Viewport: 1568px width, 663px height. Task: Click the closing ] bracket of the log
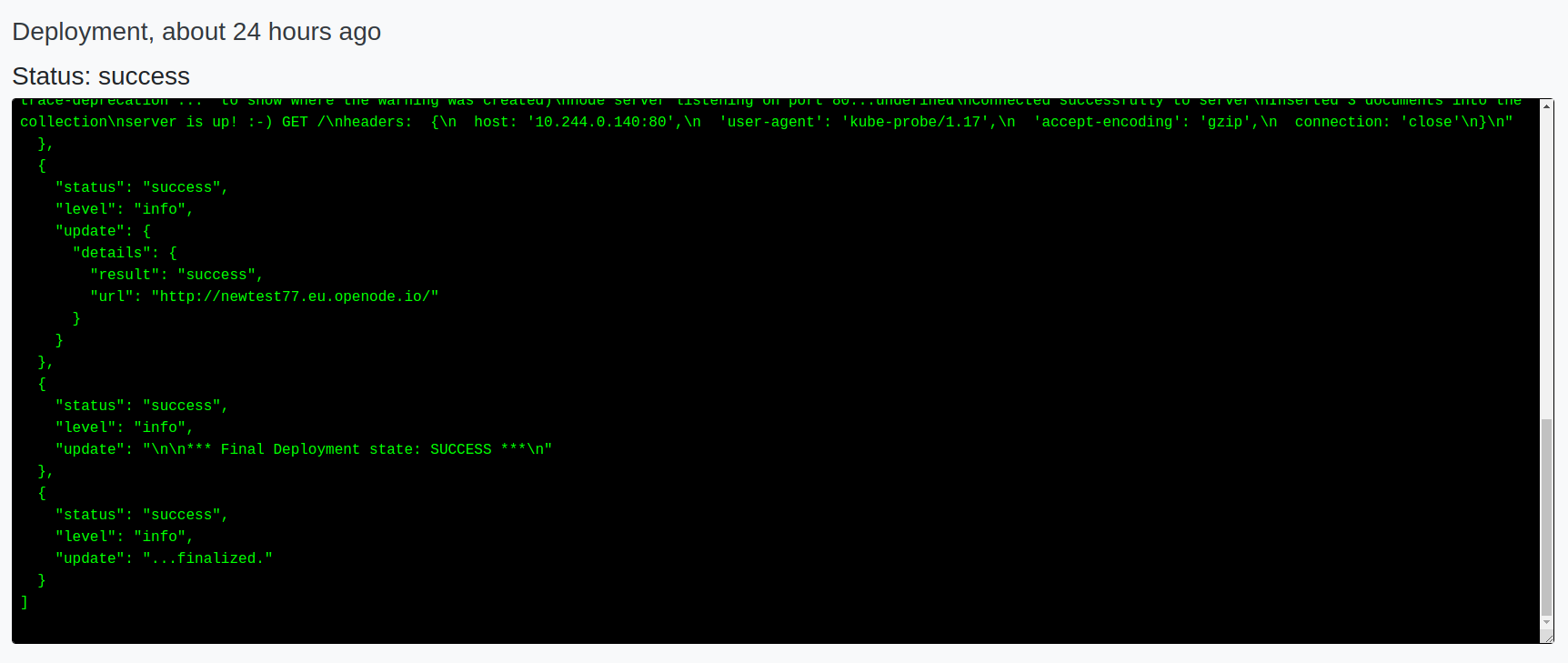[25, 602]
